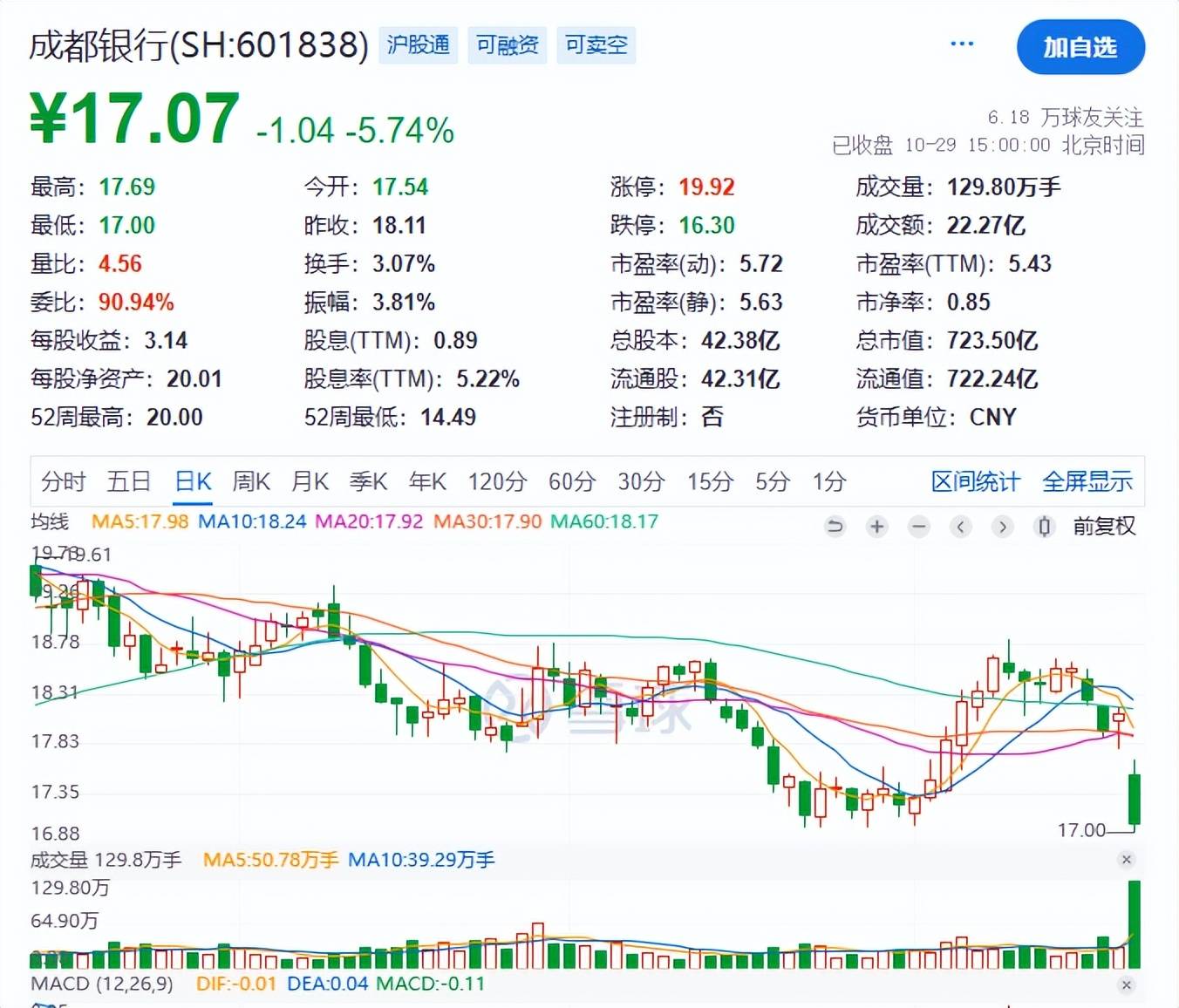Viewport: 1179px width, 1008px height.
Task: Hide the 成交量 volume panel via its × icon
Action: pyautogui.click(x=1126, y=860)
